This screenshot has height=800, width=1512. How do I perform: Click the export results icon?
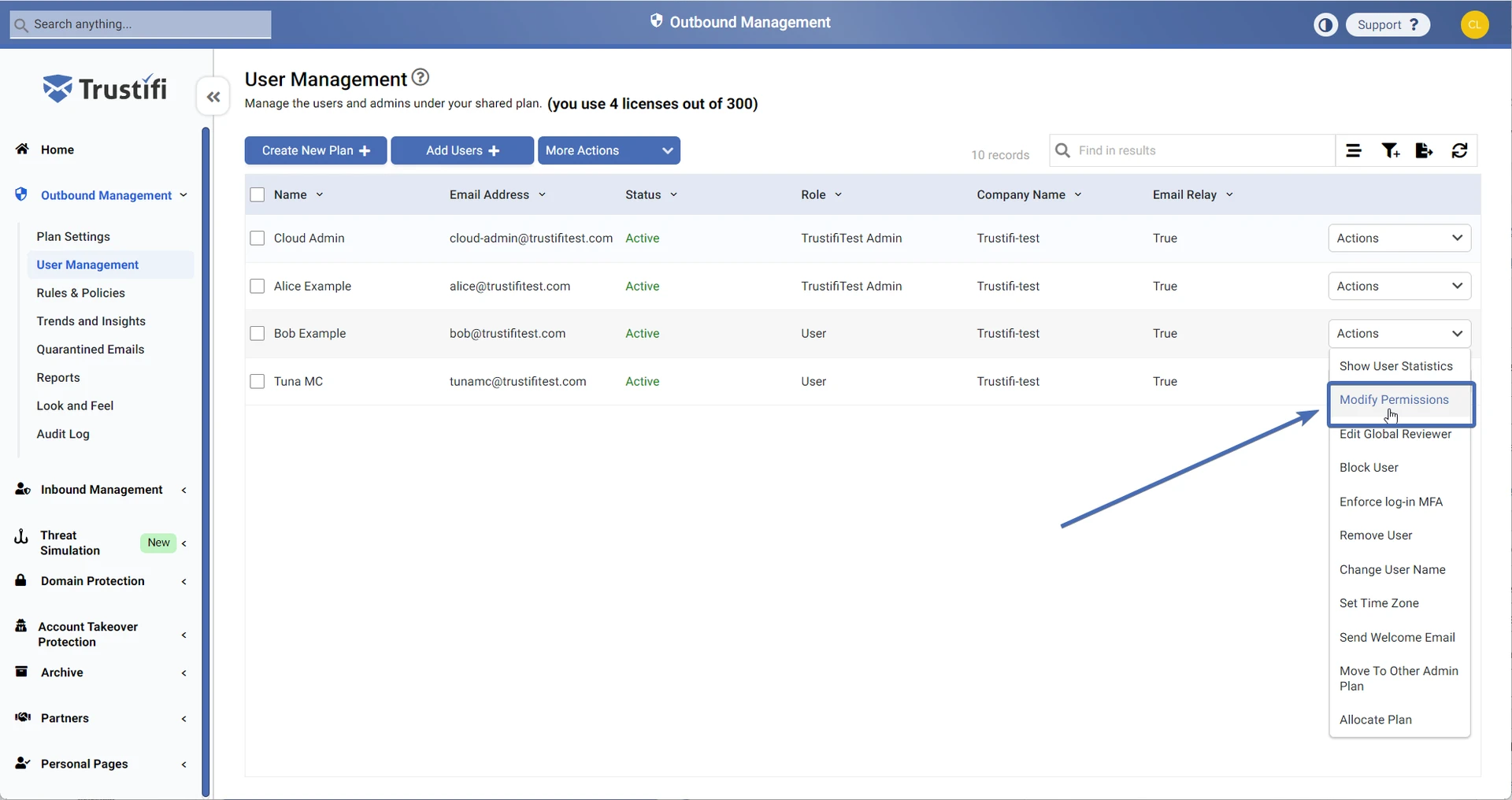pos(1424,150)
